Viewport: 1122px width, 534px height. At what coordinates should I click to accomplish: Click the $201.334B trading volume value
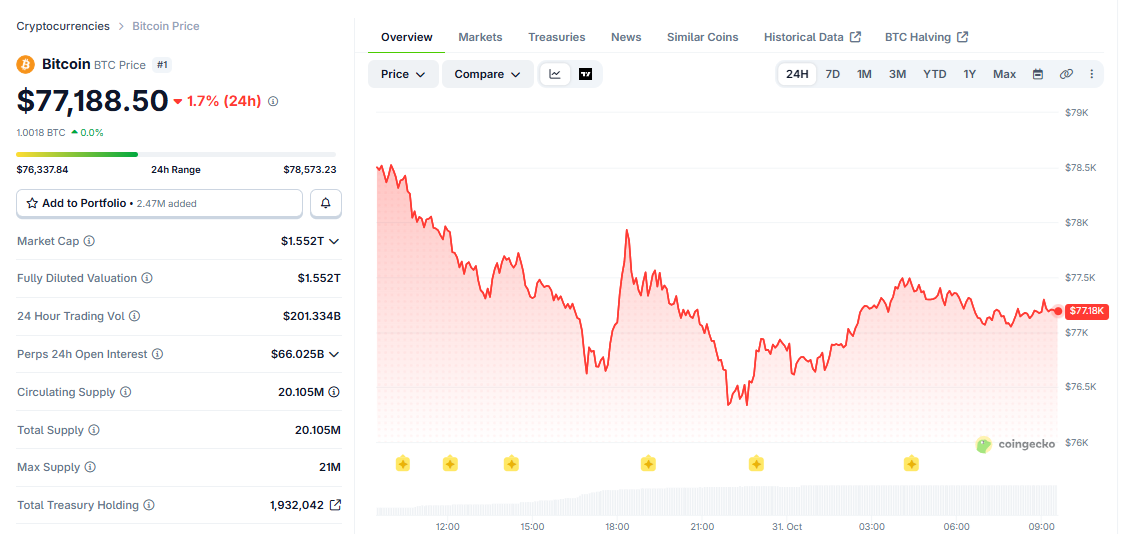(x=312, y=316)
